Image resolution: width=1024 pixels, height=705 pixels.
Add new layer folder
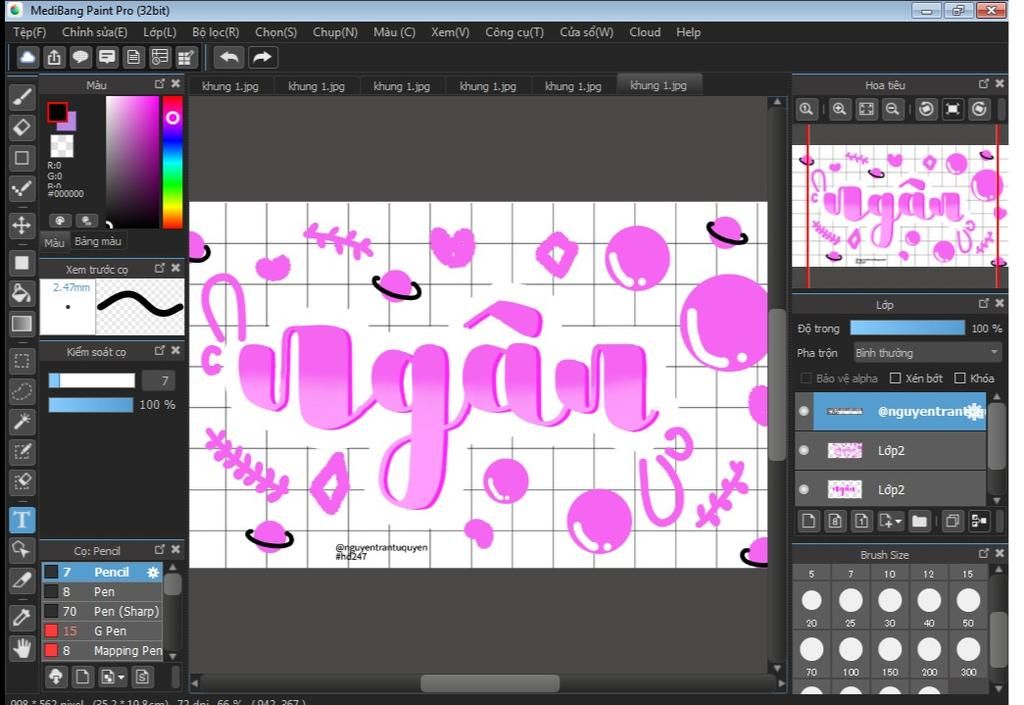point(920,521)
